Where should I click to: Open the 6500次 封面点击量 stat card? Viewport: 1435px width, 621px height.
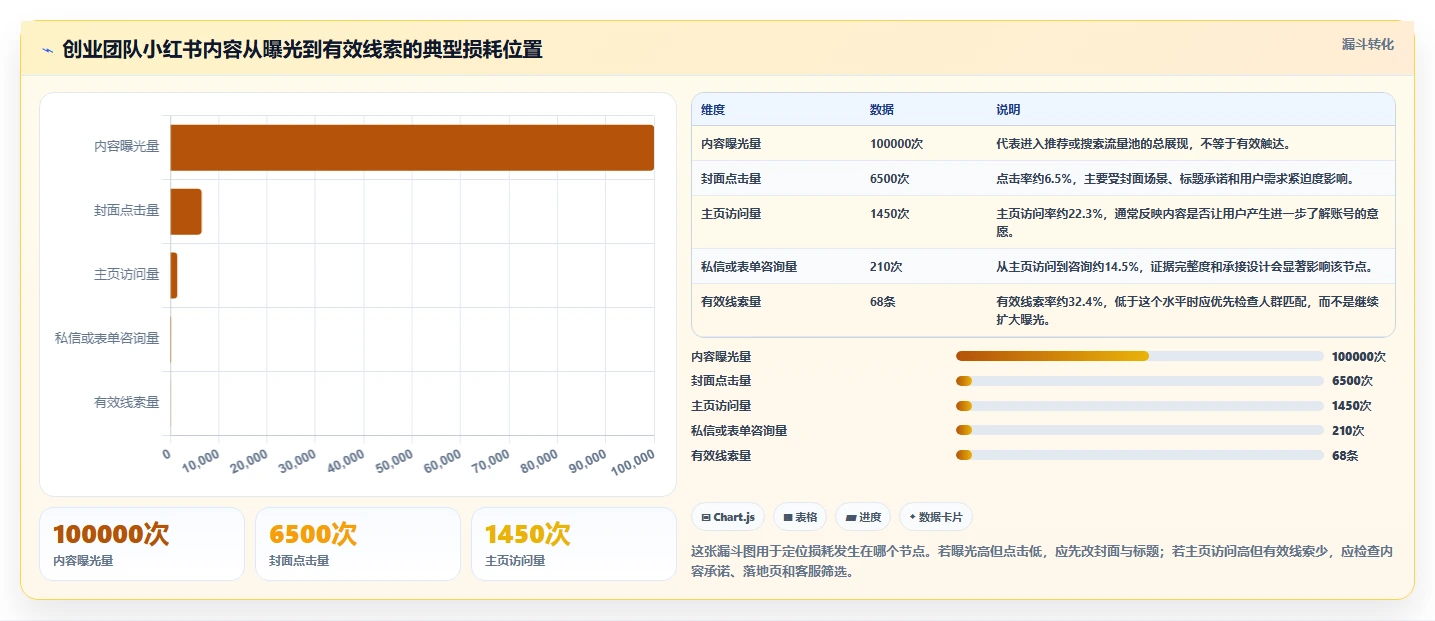click(x=358, y=544)
